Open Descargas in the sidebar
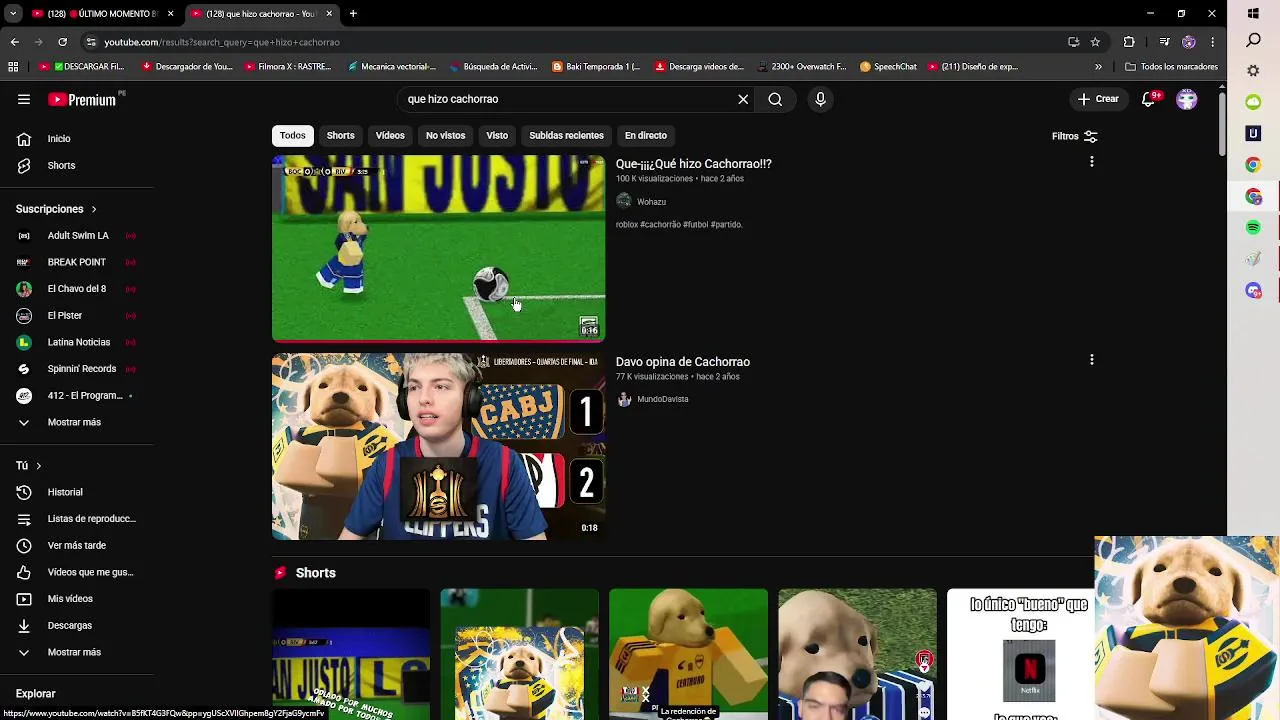 (68, 625)
